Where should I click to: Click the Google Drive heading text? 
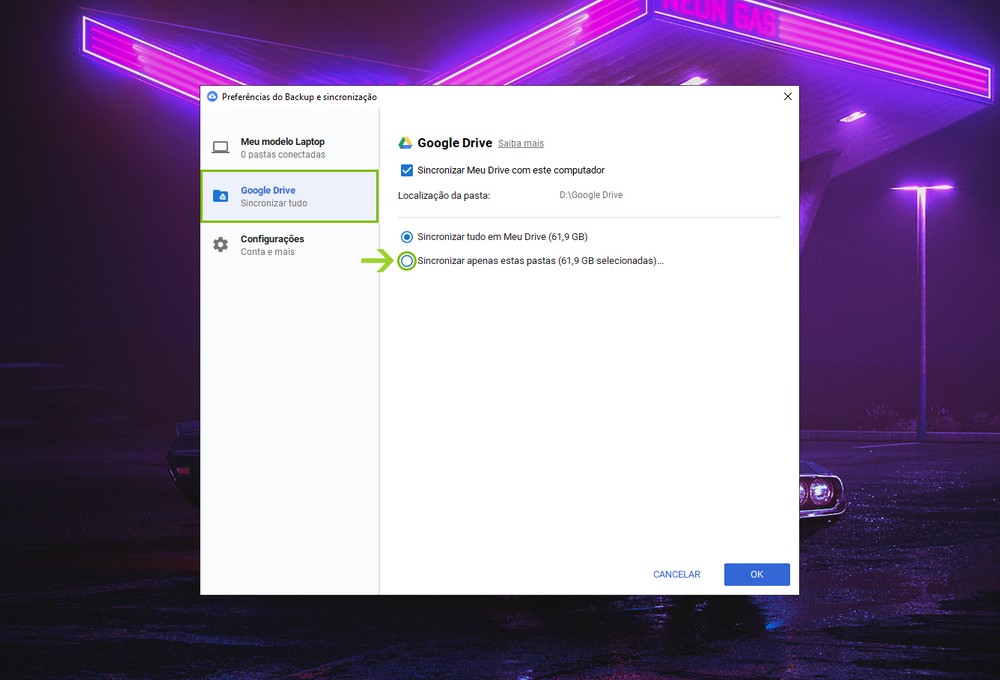click(x=454, y=143)
